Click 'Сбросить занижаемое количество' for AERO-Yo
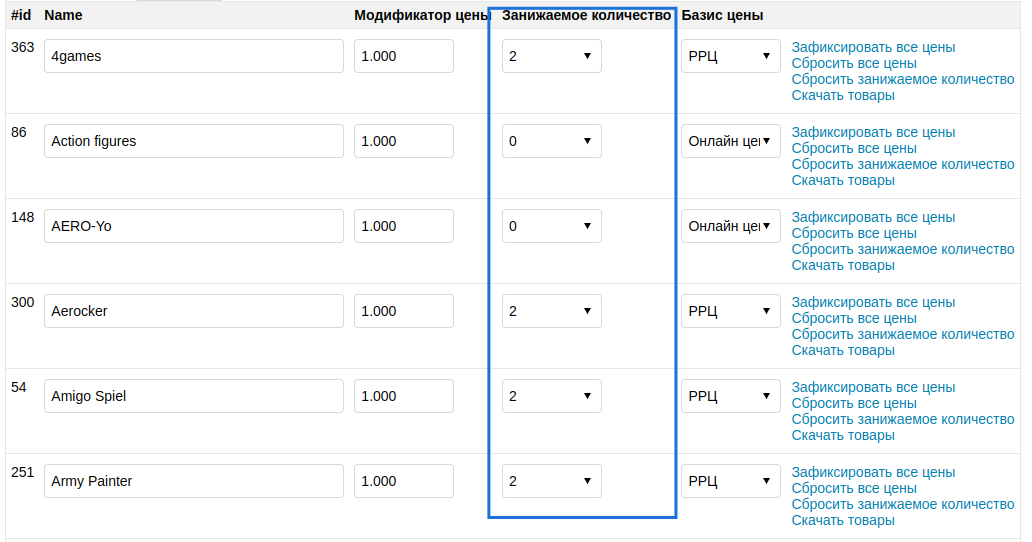Image resolution: width=1032 pixels, height=542 pixels. [903, 249]
